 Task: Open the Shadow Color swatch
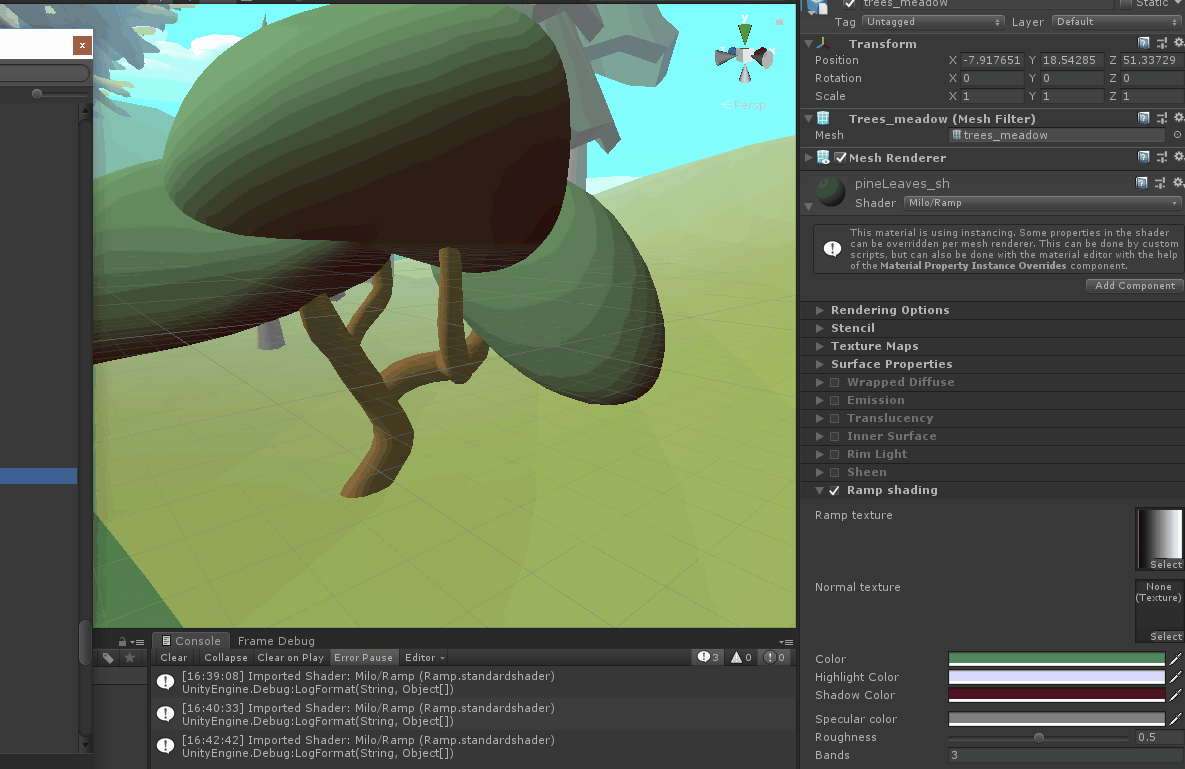click(x=1056, y=695)
